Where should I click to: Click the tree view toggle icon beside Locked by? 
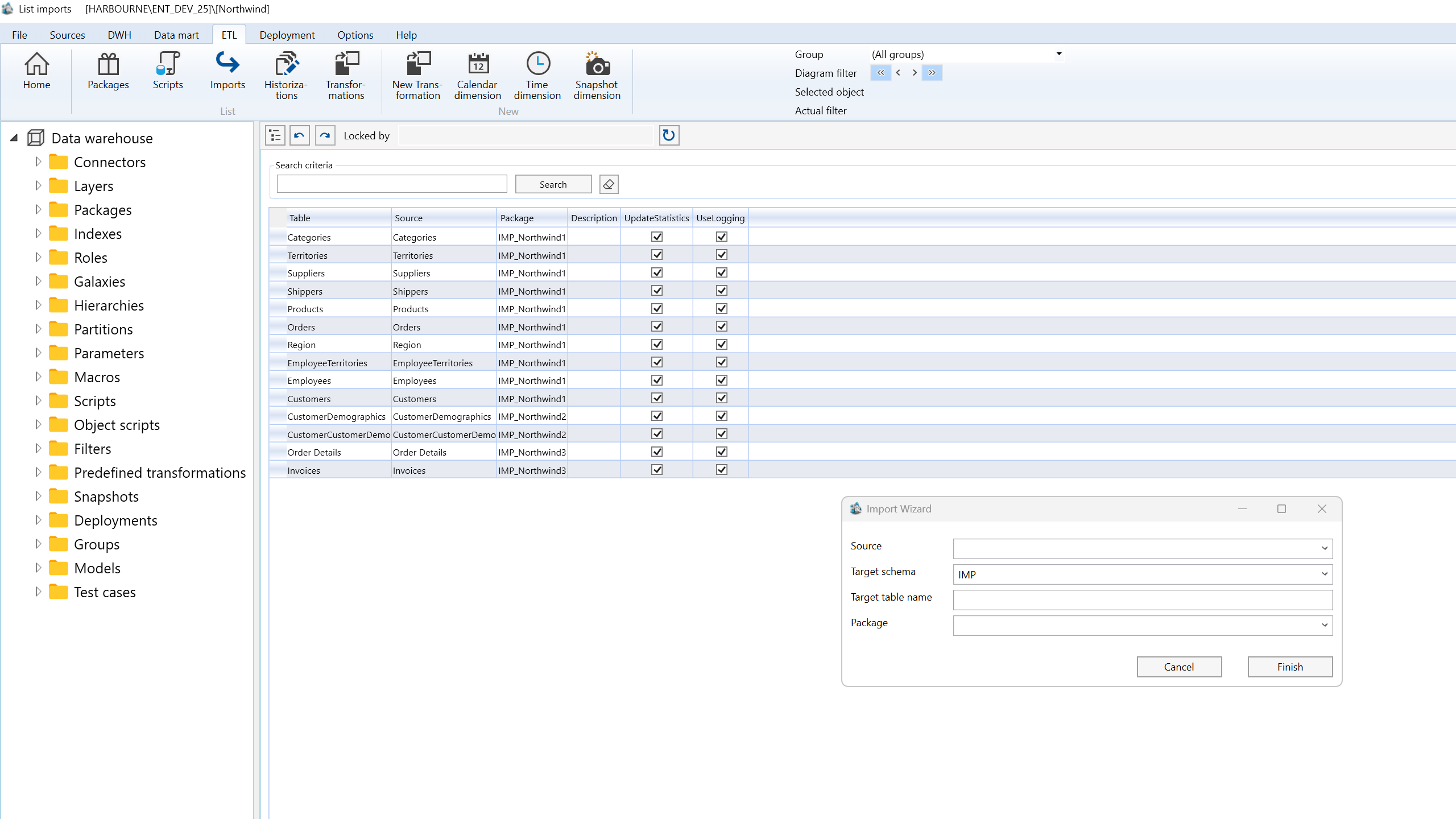click(x=275, y=135)
